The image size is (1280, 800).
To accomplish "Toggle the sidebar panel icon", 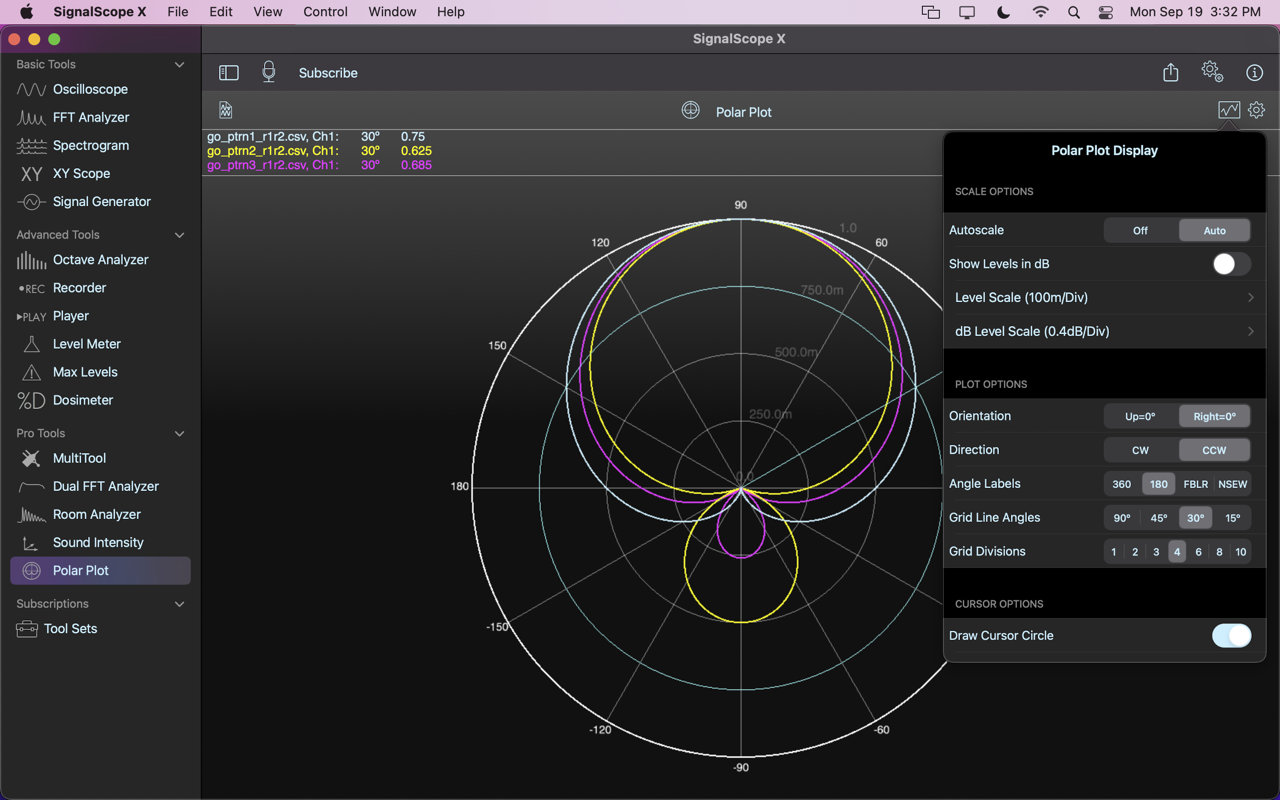I will pyautogui.click(x=229, y=72).
